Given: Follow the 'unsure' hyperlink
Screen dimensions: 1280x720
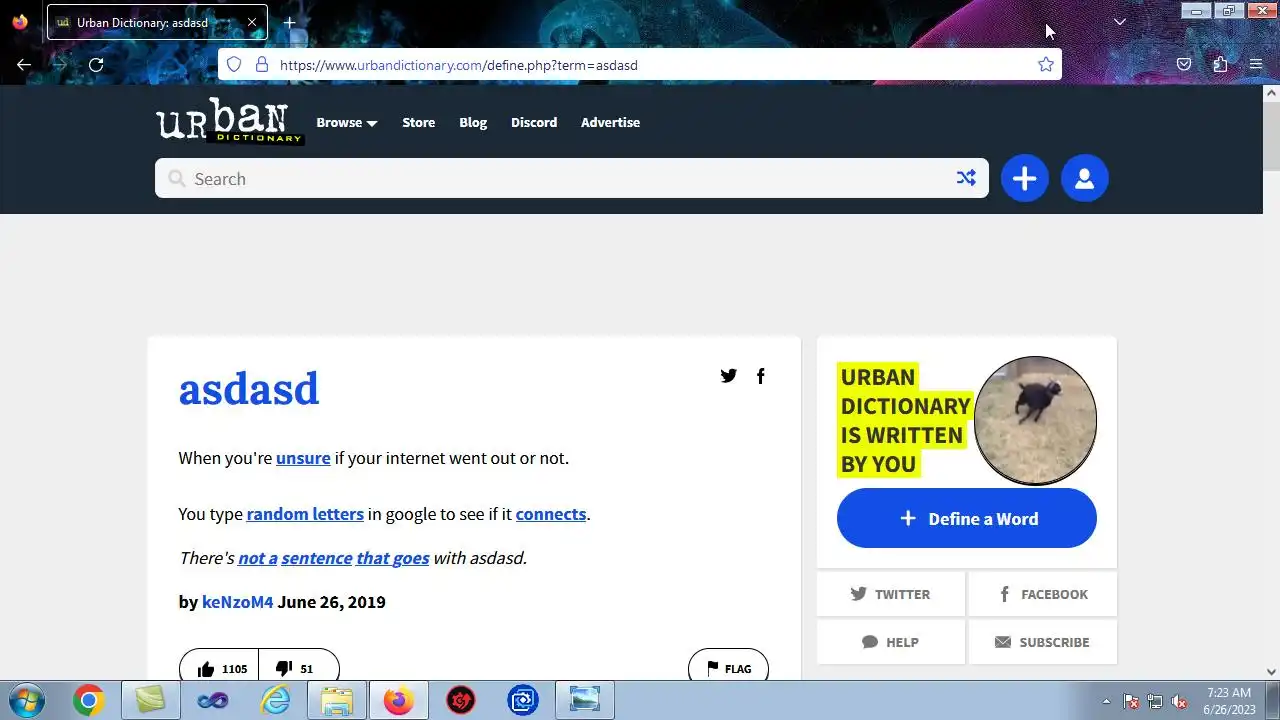Looking at the screenshot, I should point(303,458).
